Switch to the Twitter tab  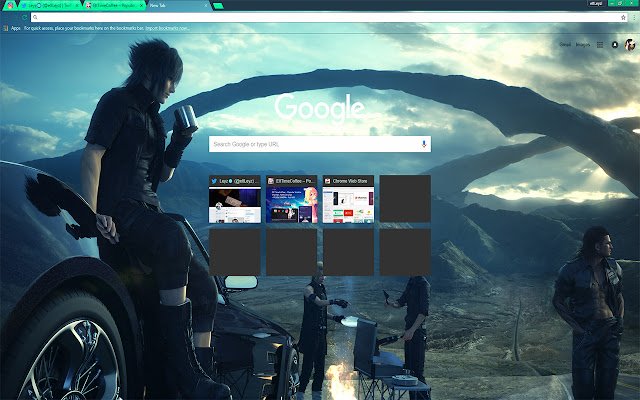click(49, 5)
